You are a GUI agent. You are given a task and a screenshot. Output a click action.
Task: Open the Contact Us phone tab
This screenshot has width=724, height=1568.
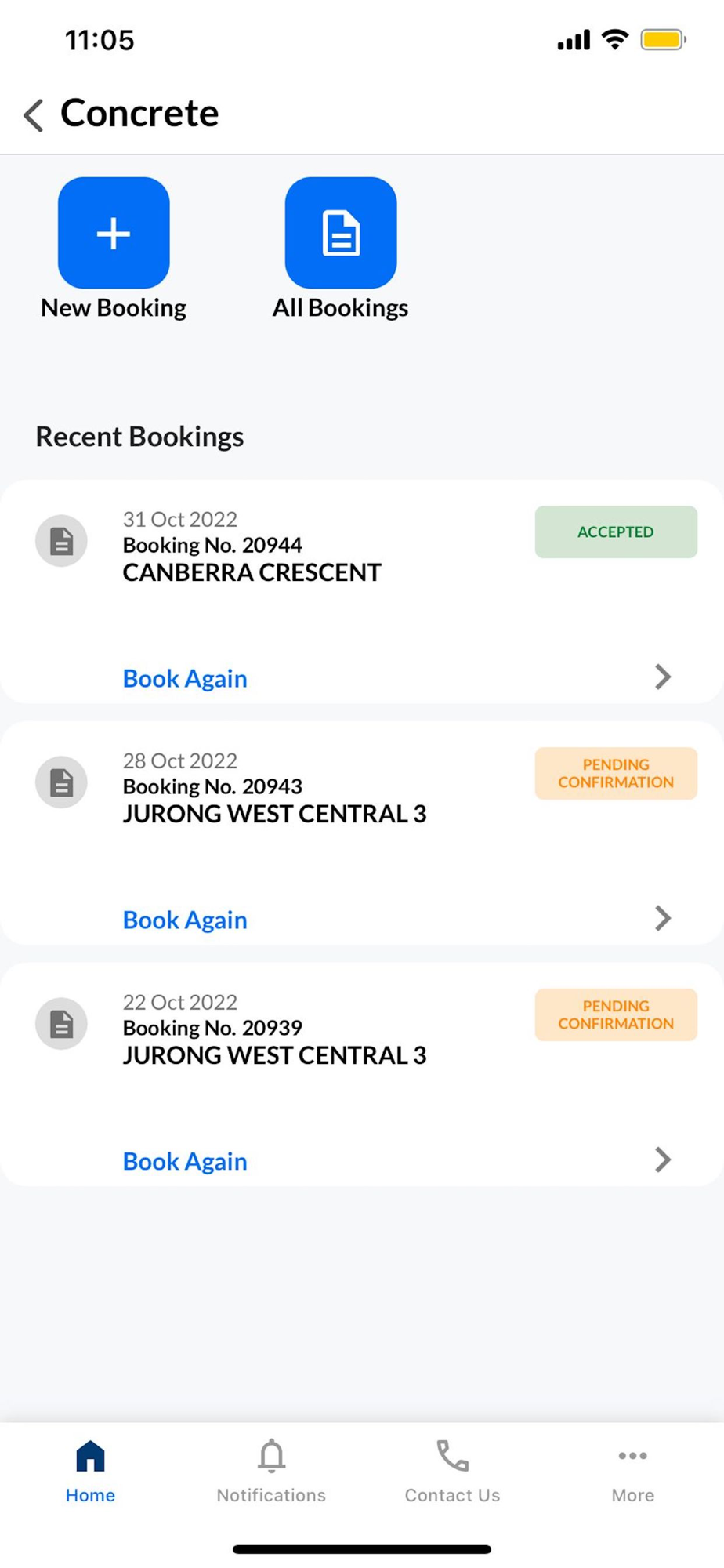click(452, 1471)
